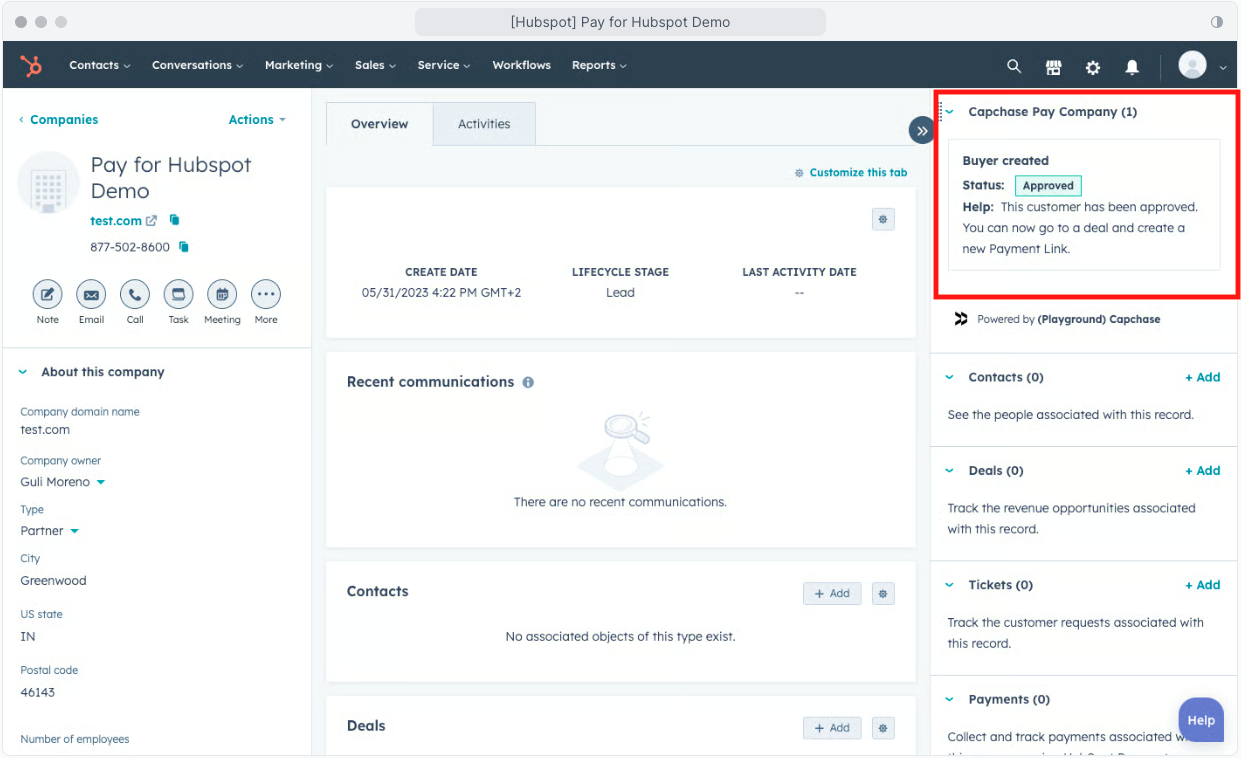
Task: Open the marketplace storefront icon
Action: coord(1053,67)
